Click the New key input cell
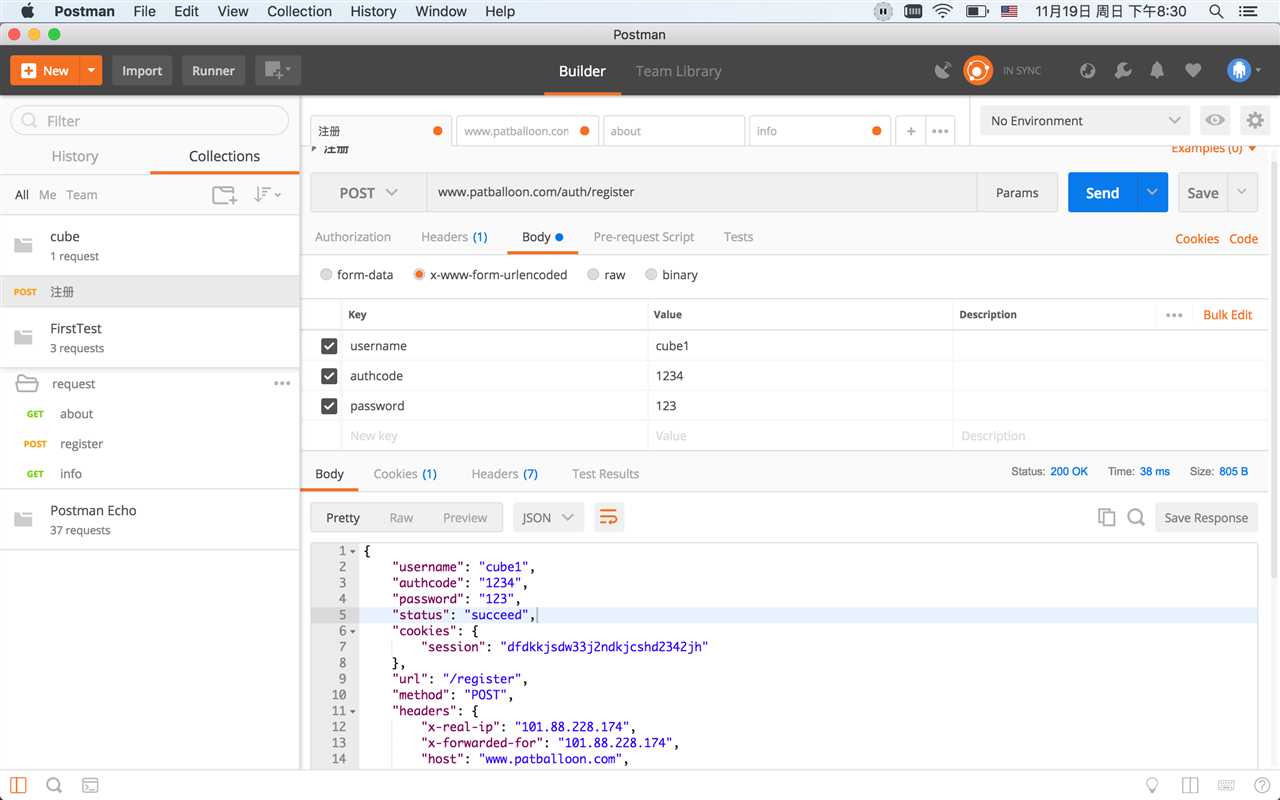1280x800 pixels. pos(494,436)
